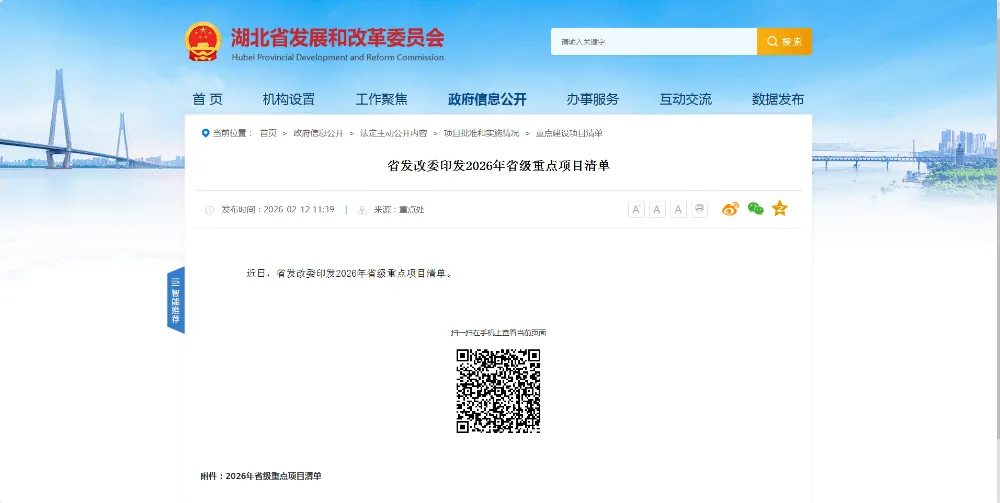Open attachment 2026年省级重点项目清单
Screen dimensions: 1000x503
[274, 476]
